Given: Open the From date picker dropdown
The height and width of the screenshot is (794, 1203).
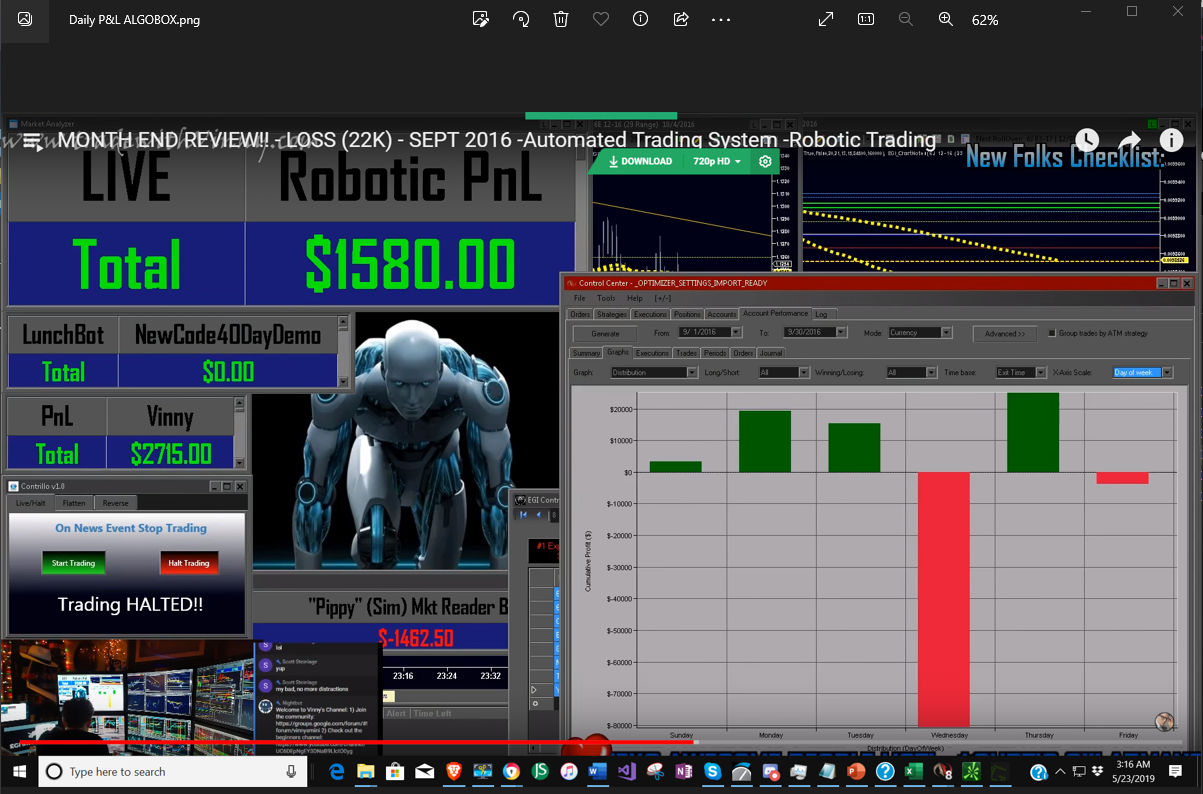Looking at the screenshot, I should [736, 332].
